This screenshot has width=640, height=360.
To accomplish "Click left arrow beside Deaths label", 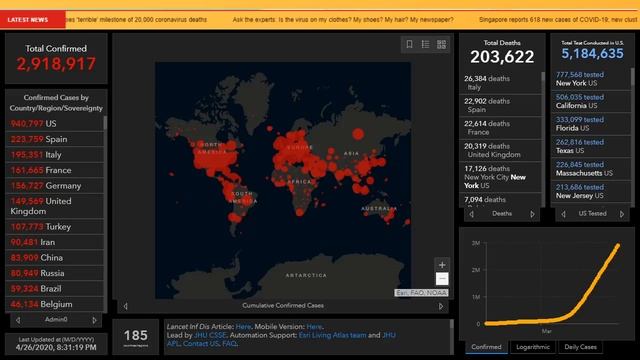I will coord(471,214).
